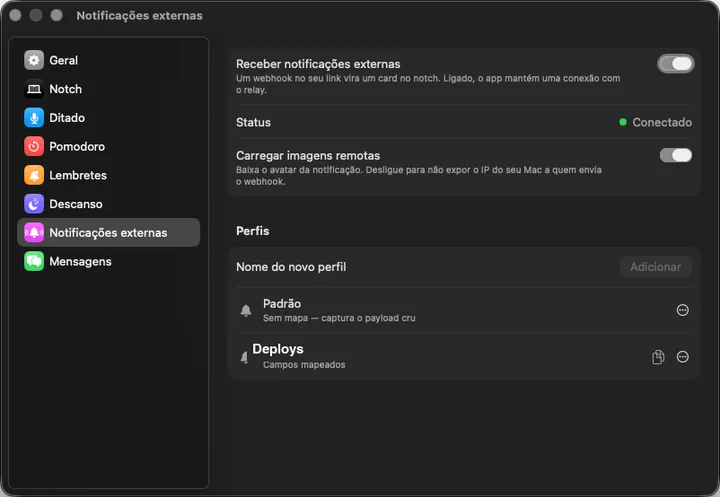This screenshot has height=497, width=720.
Task: Select the Padrão profile name
Action: (282, 304)
